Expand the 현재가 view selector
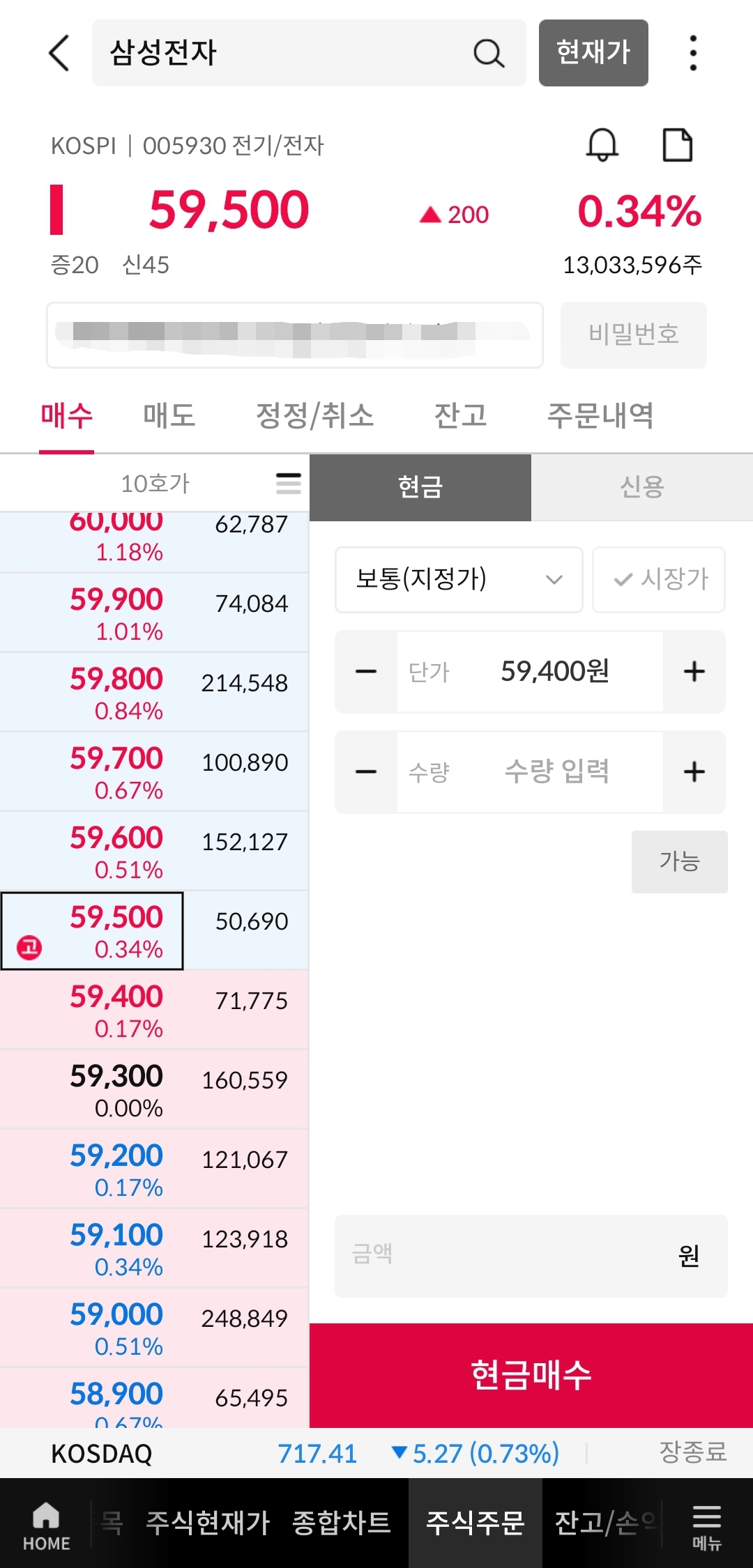Viewport: 753px width, 1568px height. (x=593, y=53)
